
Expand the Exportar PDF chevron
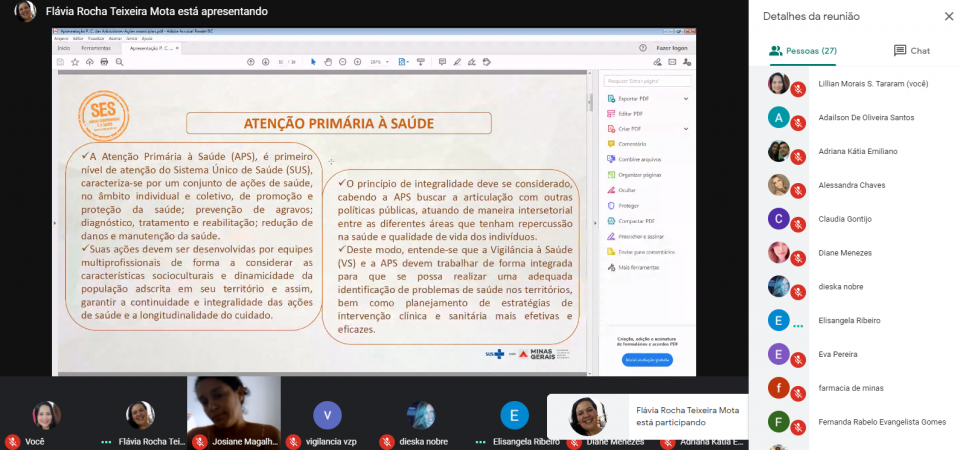[x=686, y=99]
